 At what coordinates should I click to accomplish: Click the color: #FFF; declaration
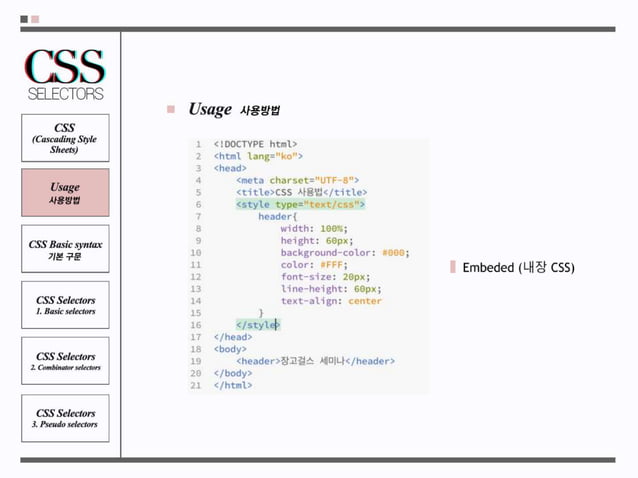click(314, 265)
